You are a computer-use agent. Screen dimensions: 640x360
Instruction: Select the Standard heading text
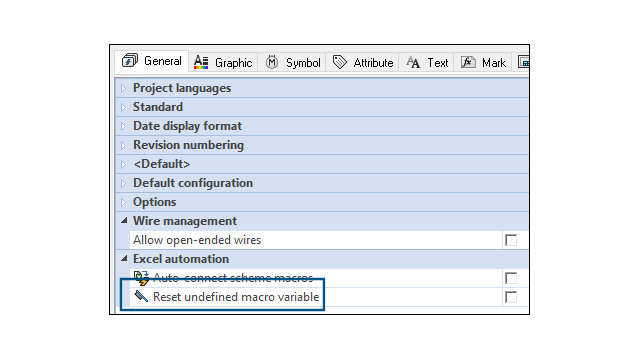point(158,107)
